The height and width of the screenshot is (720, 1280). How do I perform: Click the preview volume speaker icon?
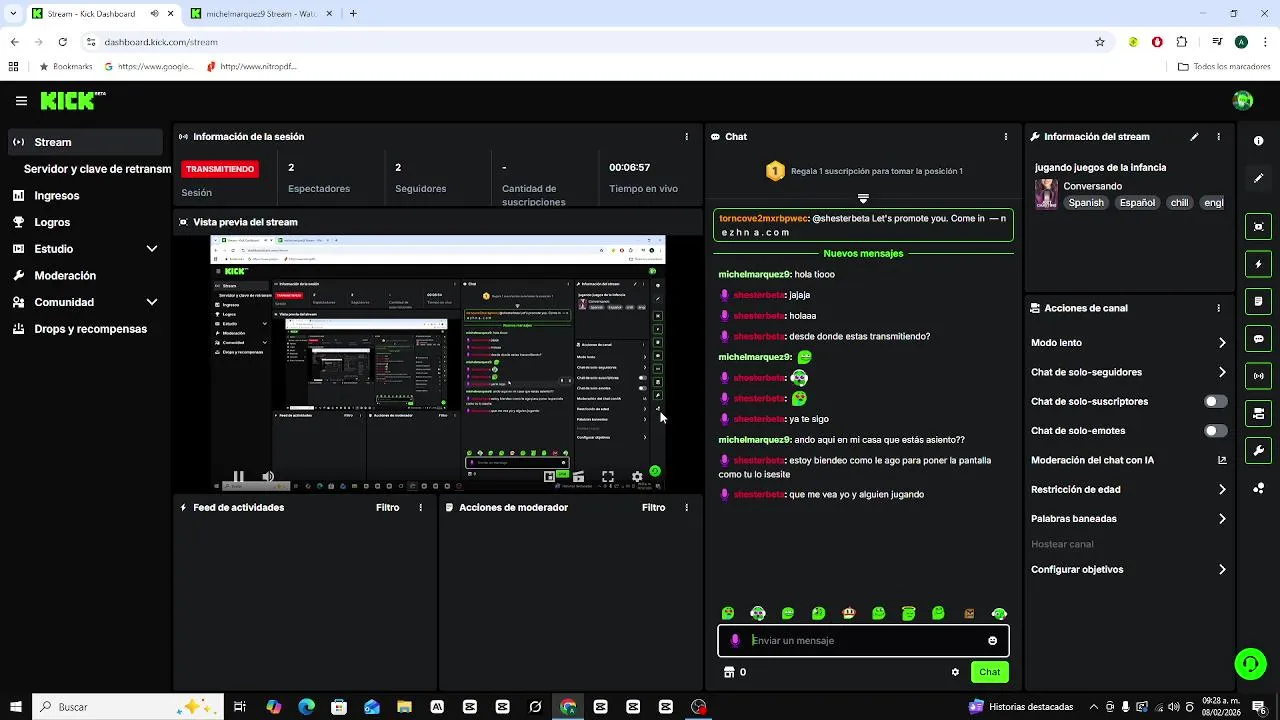(x=268, y=477)
